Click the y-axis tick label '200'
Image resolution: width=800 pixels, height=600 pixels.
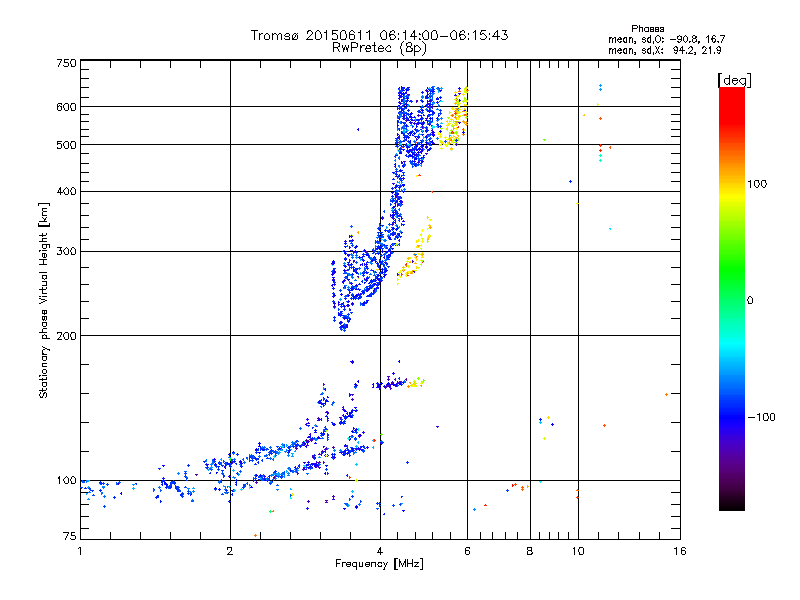(66, 336)
